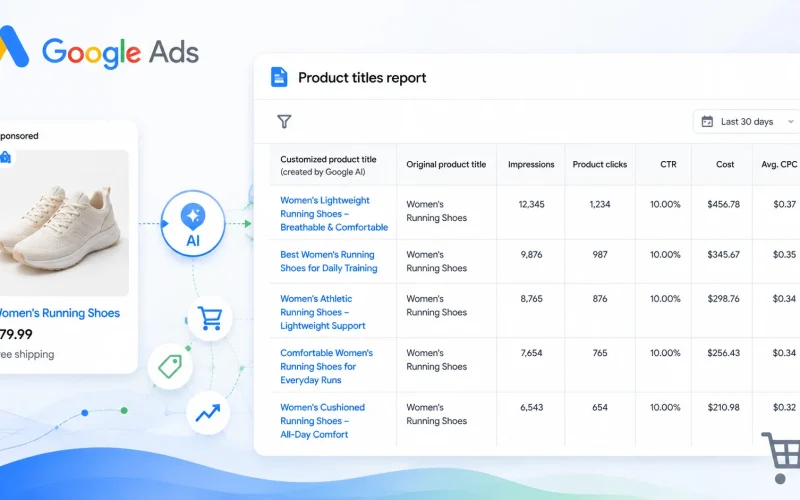Click the AI sparkle circle icon

[x=193, y=223]
